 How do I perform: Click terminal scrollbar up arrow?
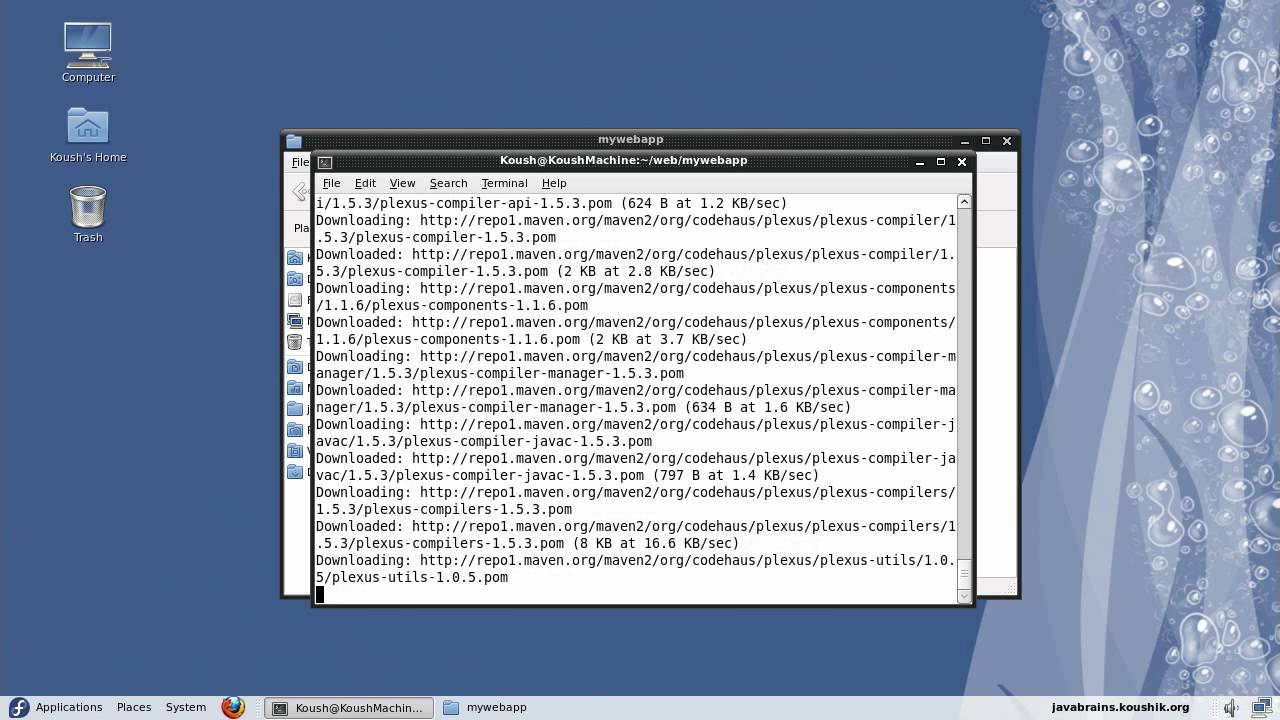click(x=964, y=202)
